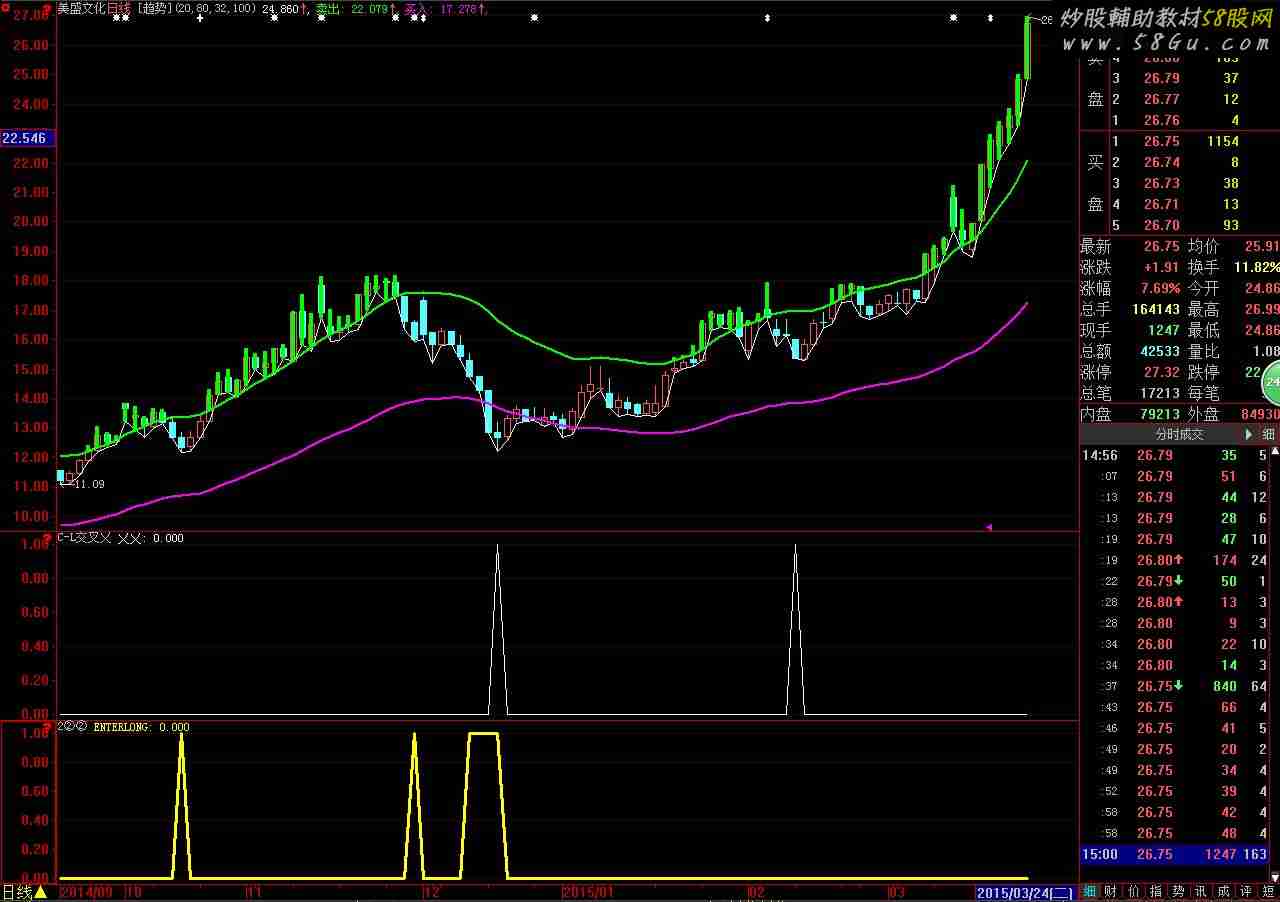
Task: Click sell level 1 price 26.76
Action: tap(1161, 120)
